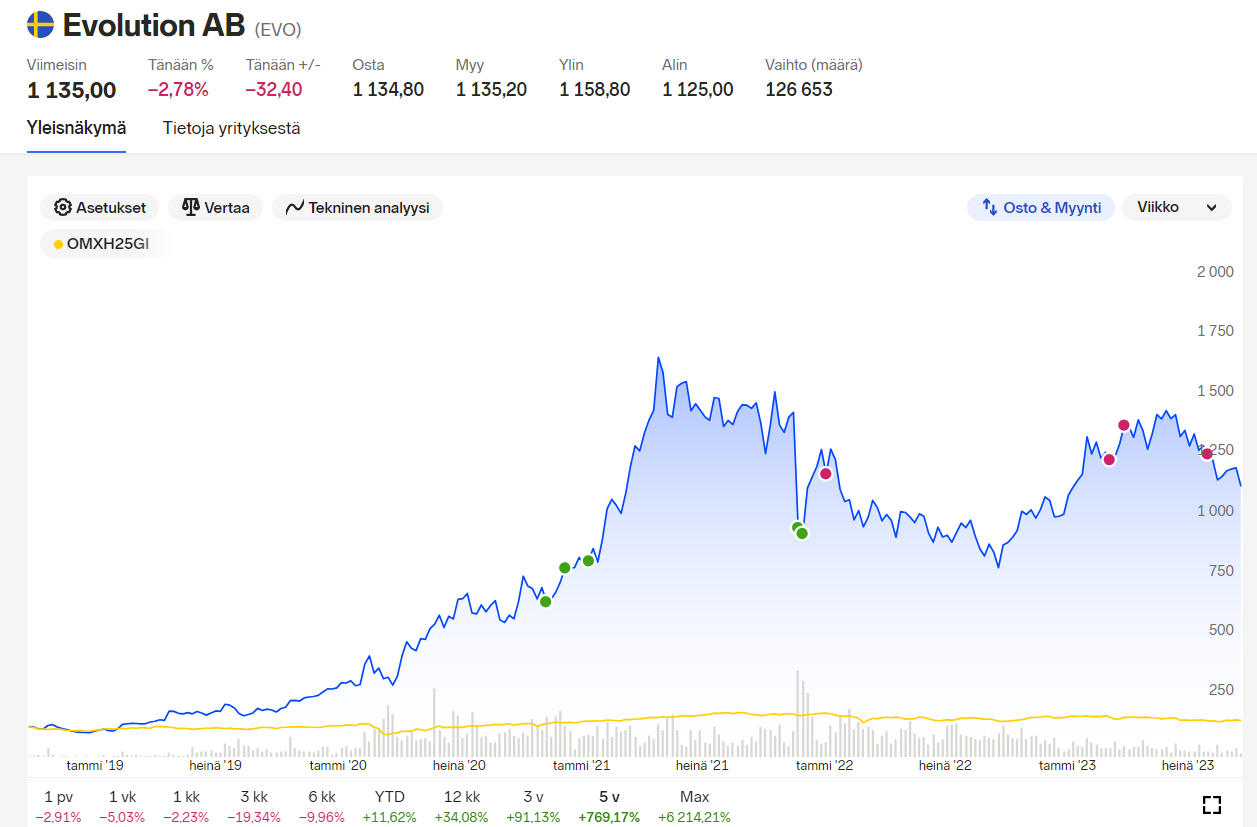Click the (EVO) ticker label

coord(278,29)
